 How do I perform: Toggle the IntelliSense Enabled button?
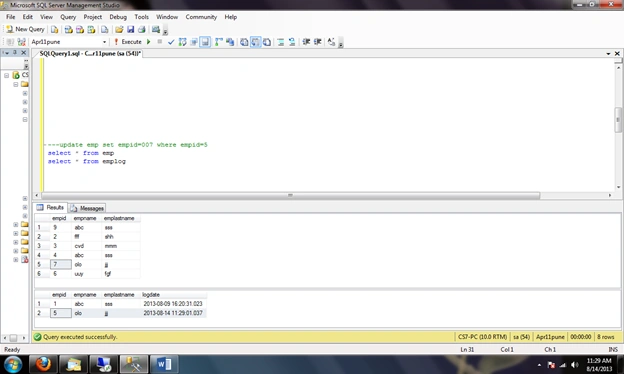205,42
